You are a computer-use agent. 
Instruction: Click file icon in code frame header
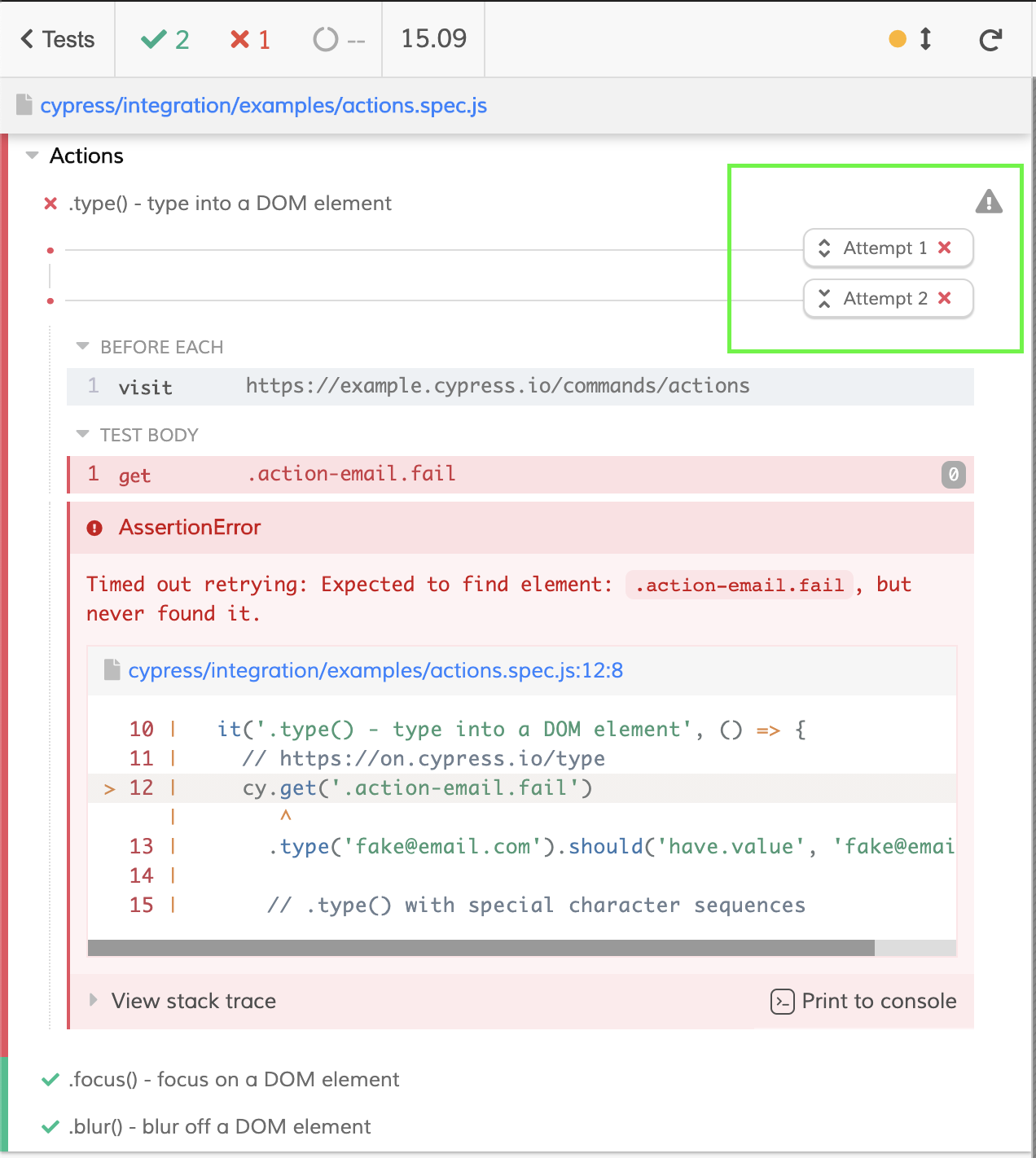(112, 669)
